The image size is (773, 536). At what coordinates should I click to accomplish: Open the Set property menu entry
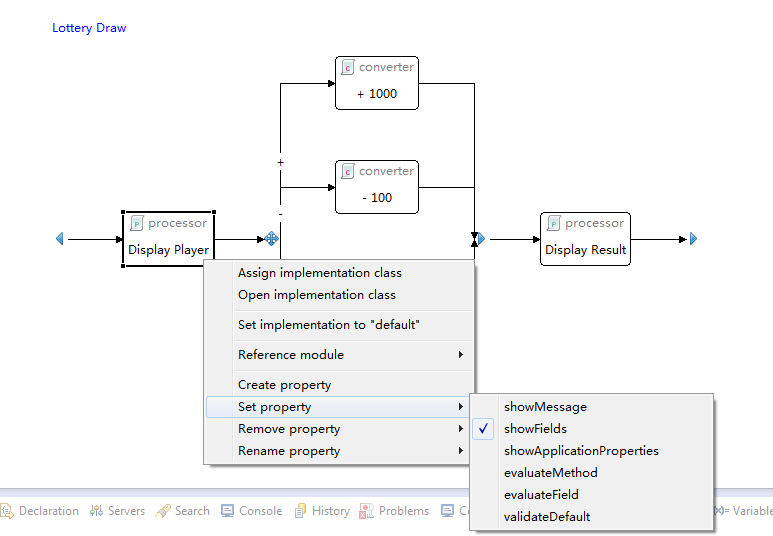click(x=339, y=407)
